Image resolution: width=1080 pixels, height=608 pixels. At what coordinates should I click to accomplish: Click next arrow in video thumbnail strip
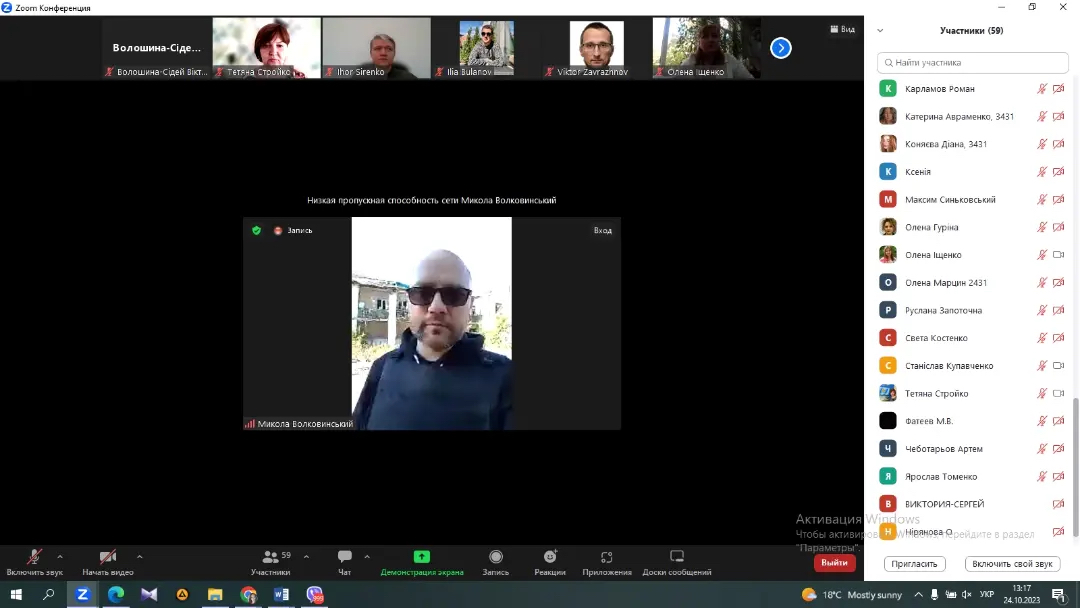[x=781, y=48]
